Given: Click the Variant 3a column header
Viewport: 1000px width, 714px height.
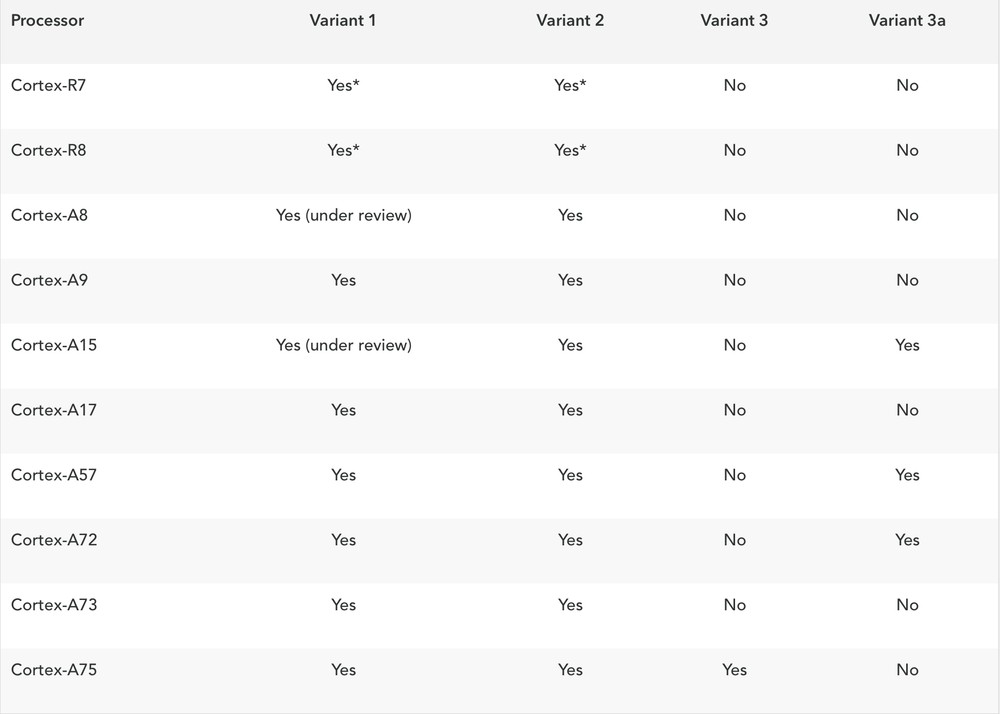Looking at the screenshot, I should (x=907, y=20).
